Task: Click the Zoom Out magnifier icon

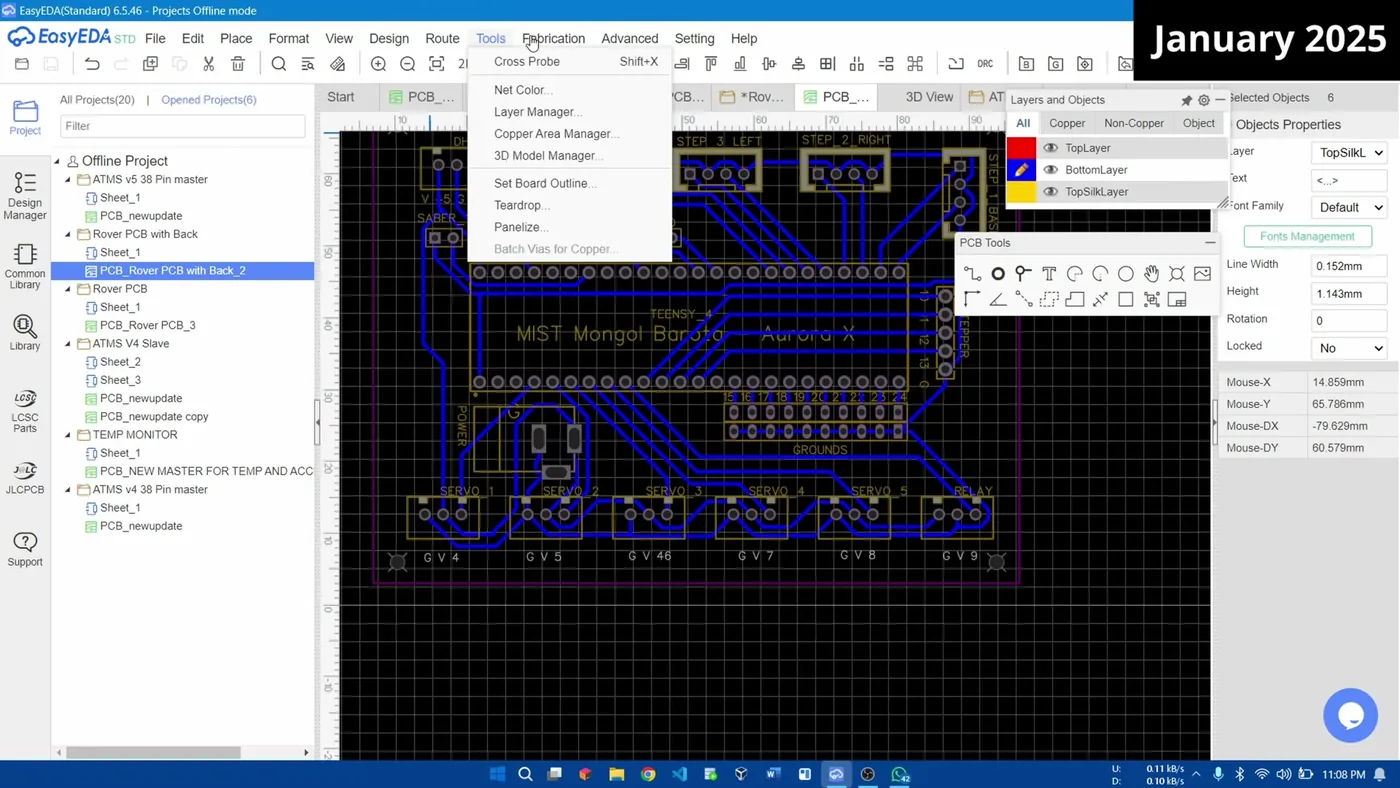Action: pyautogui.click(x=407, y=64)
